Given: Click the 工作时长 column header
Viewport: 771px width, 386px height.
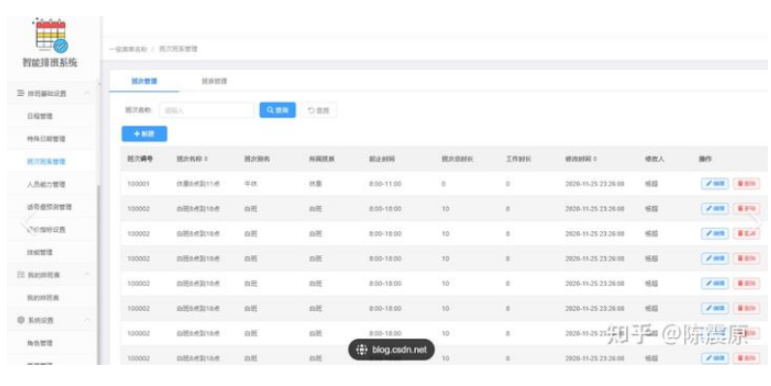Looking at the screenshot, I should point(518,159).
